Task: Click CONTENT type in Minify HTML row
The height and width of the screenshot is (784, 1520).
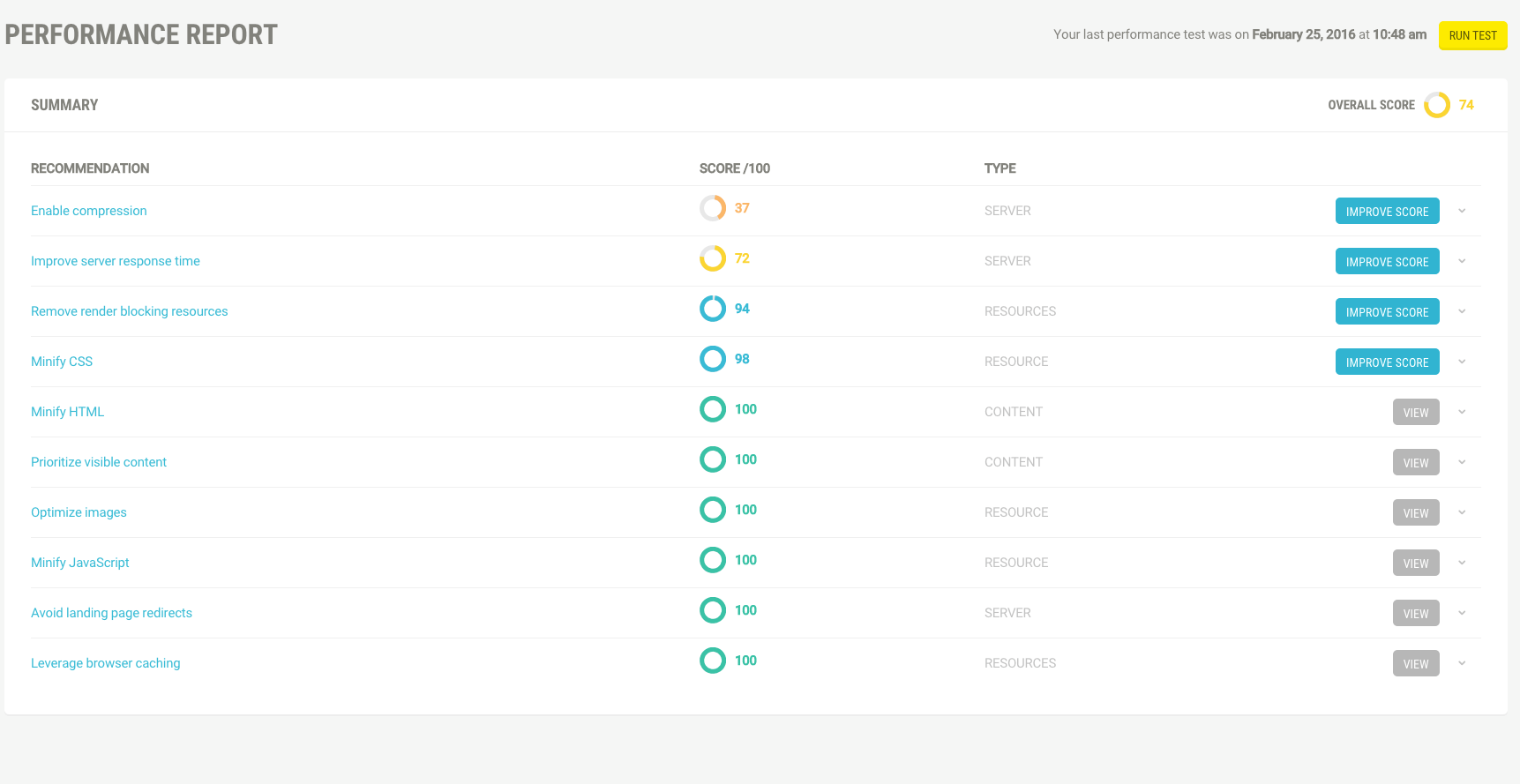Action: (x=1014, y=412)
